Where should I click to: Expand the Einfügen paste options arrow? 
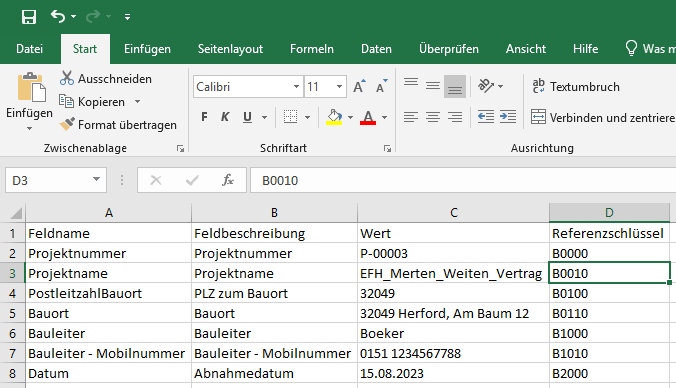click(29, 128)
